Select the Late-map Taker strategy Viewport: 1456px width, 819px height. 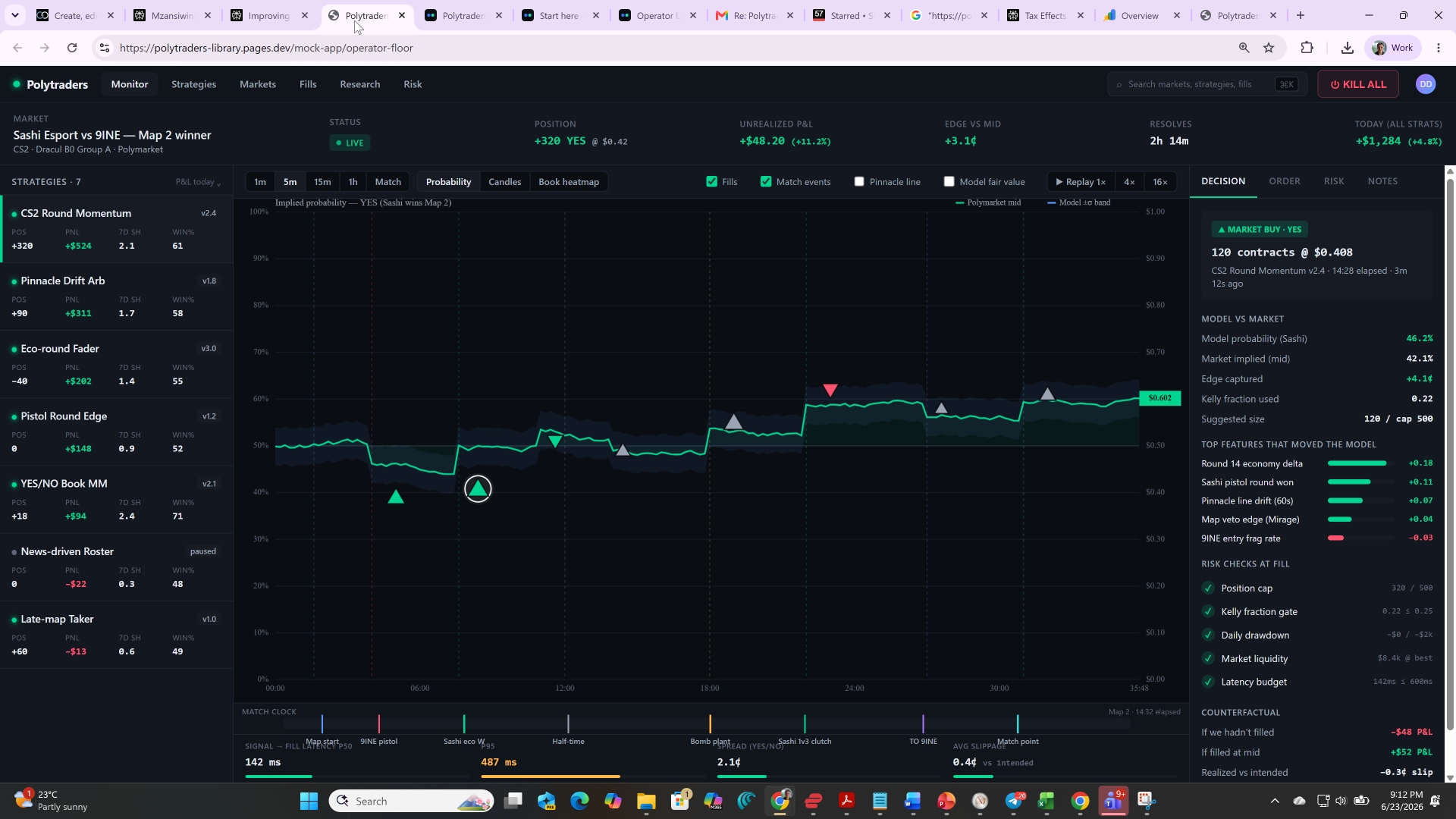(117, 635)
